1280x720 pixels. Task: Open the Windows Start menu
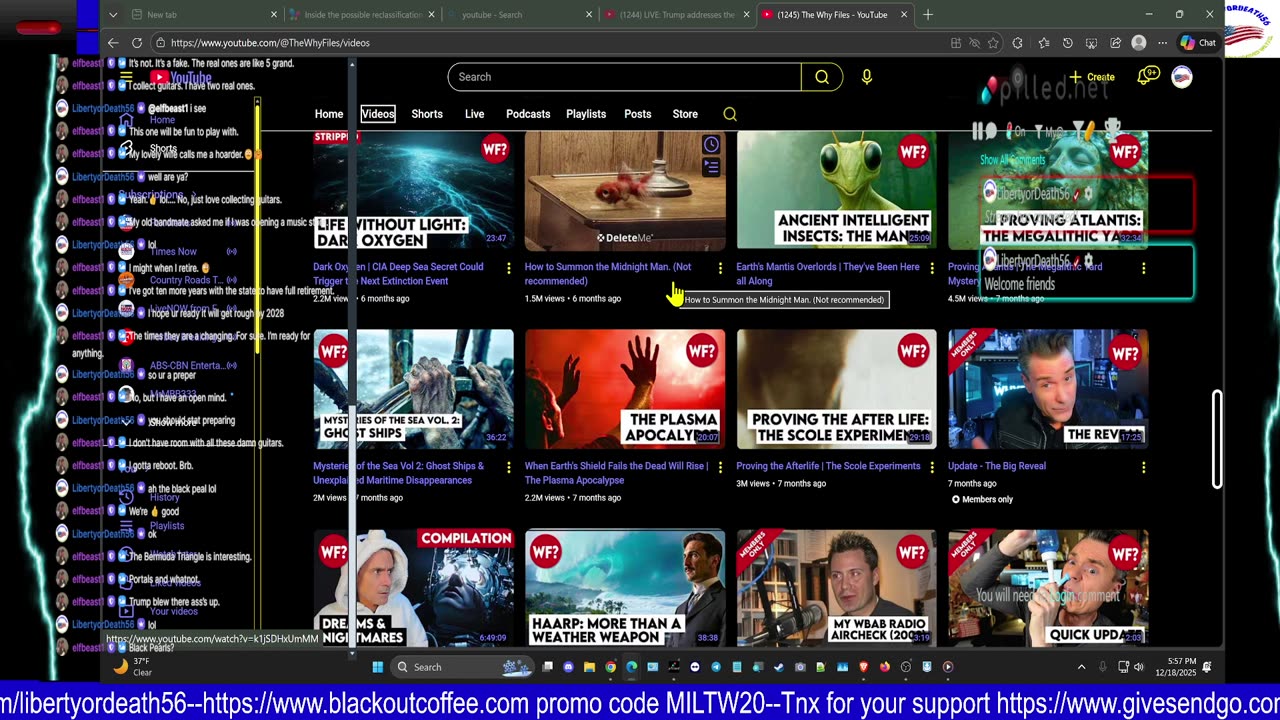pyautogui.click(x=378, y=667)
